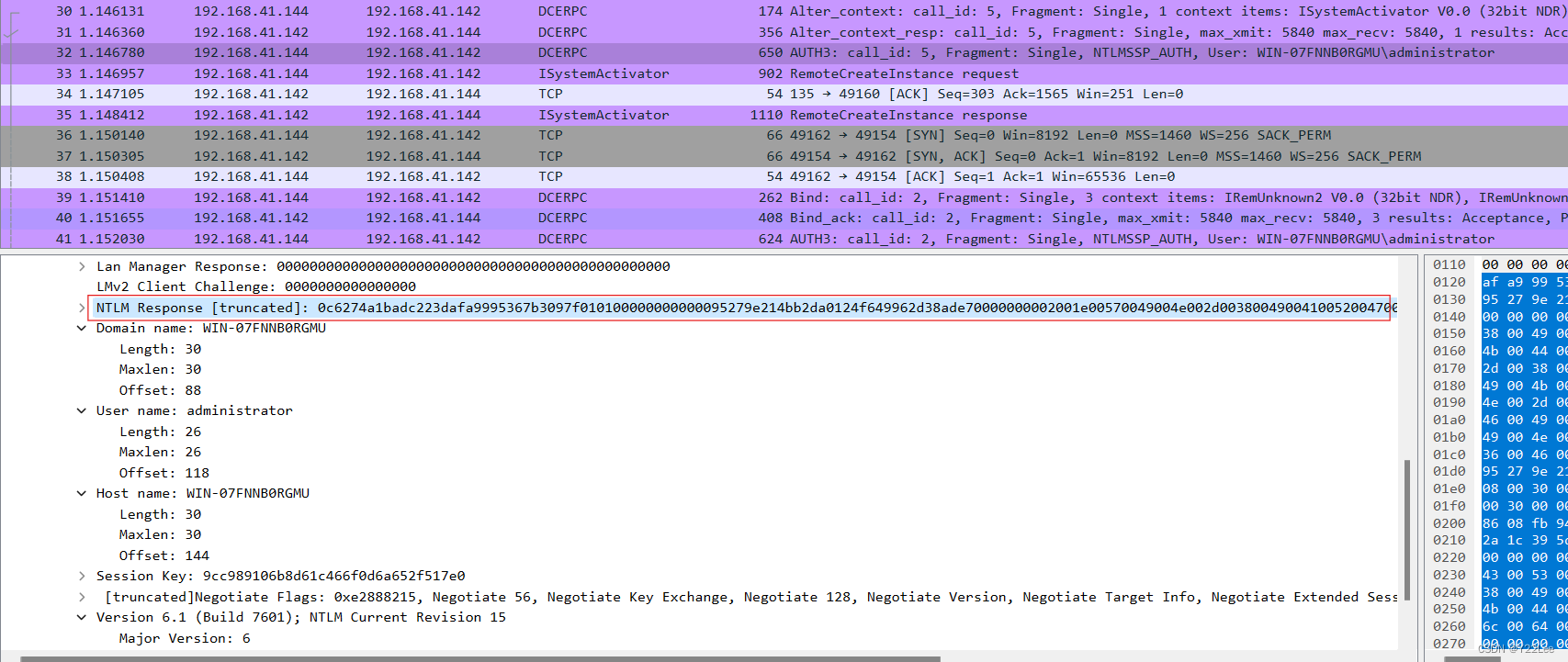Select the Major Version: 6 line
The width and height of the screenshot is (1568, 662).
185,638
